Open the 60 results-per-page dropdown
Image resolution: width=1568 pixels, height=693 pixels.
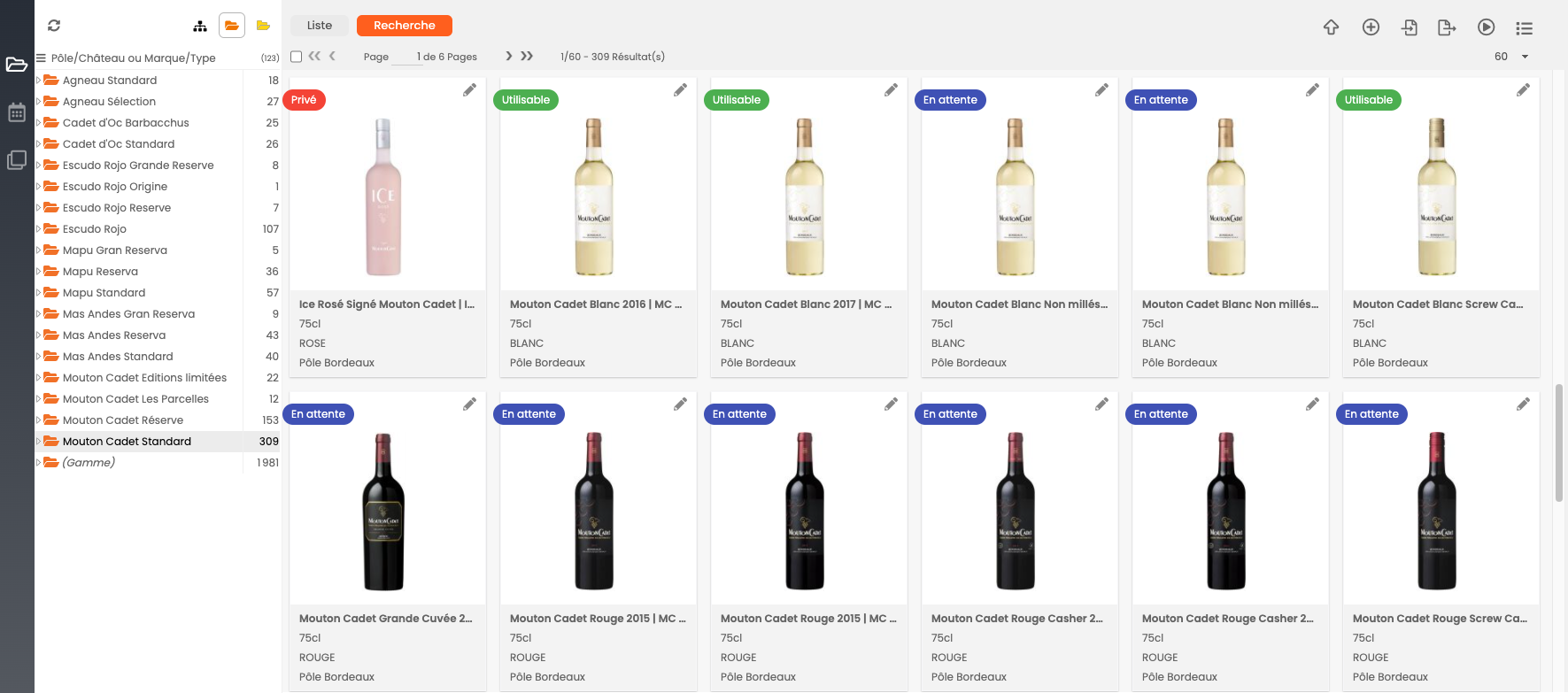pyautogui.click(x=1511, y=57)
